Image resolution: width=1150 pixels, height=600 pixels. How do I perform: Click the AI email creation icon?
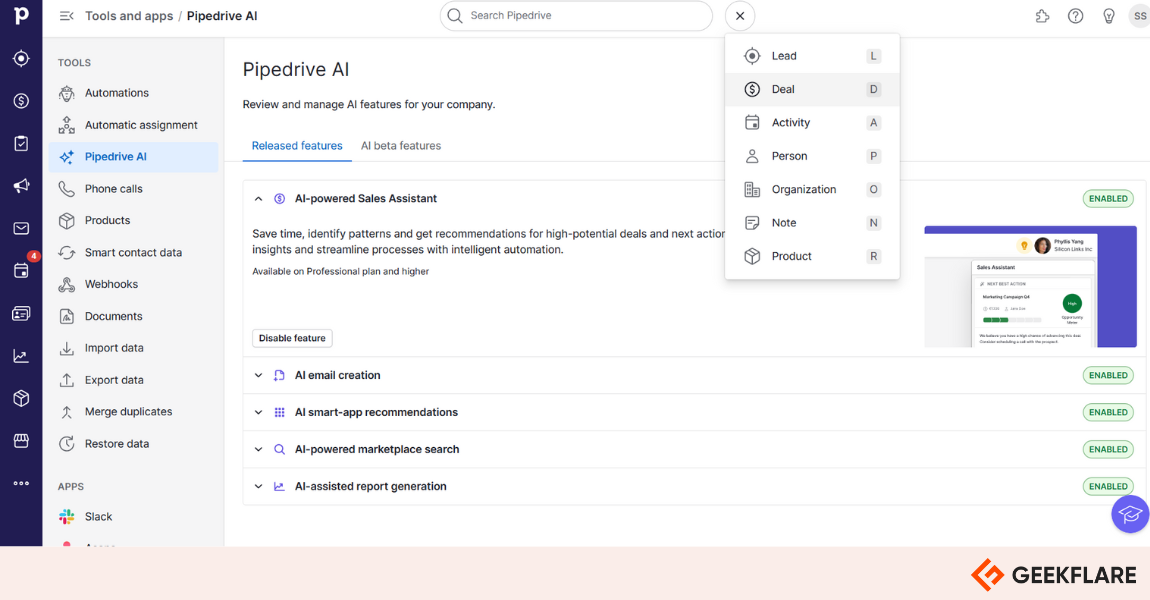coord(279,376)
